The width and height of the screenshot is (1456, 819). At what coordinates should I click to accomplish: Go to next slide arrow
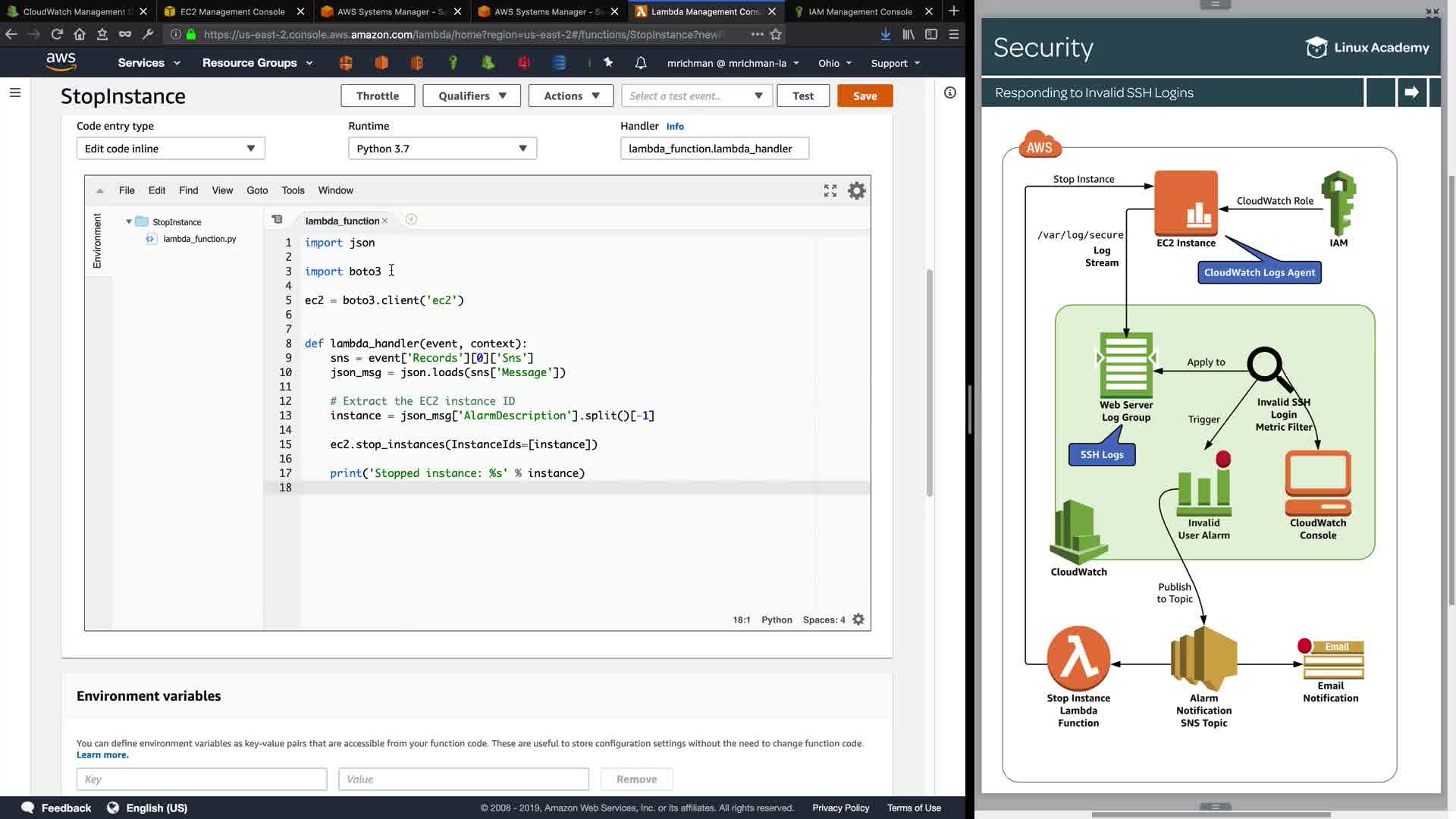pyautogui.click(x=1411, y=93)
